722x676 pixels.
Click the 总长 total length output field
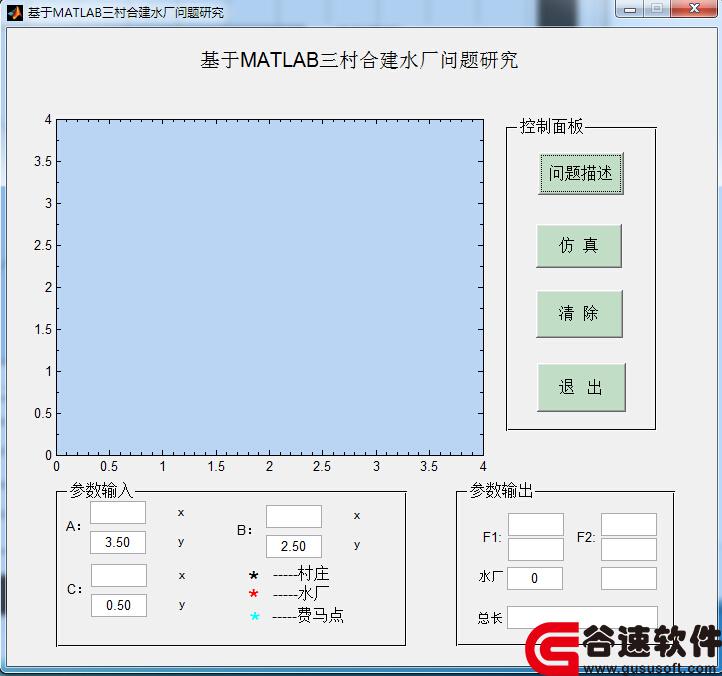point(582,617)
